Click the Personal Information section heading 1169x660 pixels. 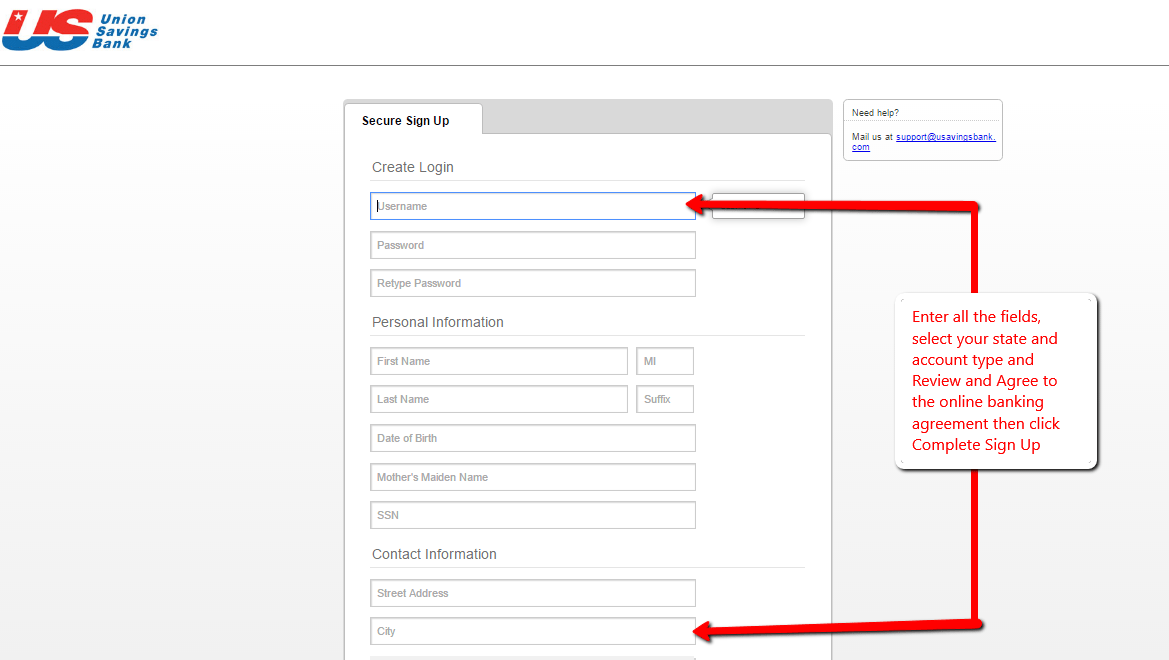[x=438, y=322]
